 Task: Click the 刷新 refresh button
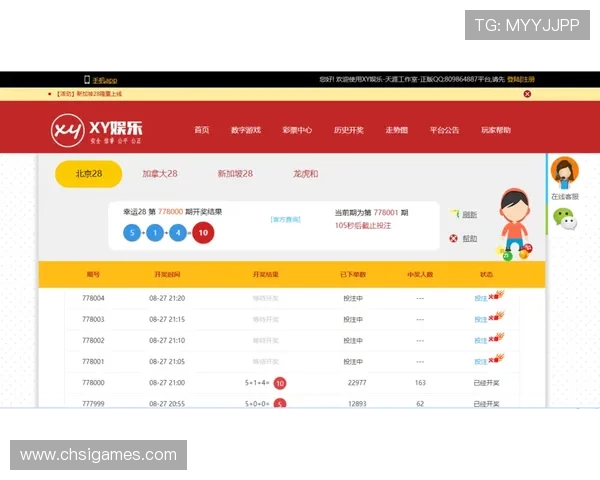[469, 214]
